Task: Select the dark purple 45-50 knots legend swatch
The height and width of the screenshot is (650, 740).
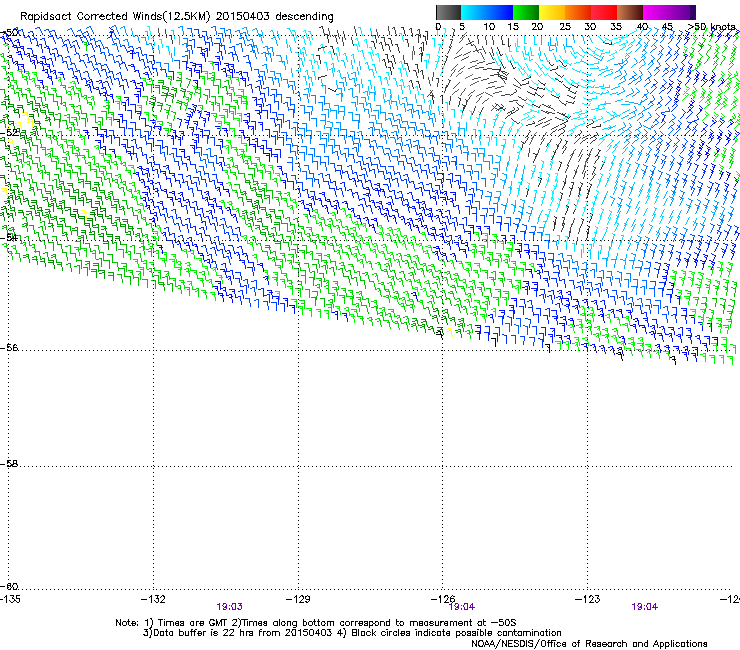Action: 682,12
